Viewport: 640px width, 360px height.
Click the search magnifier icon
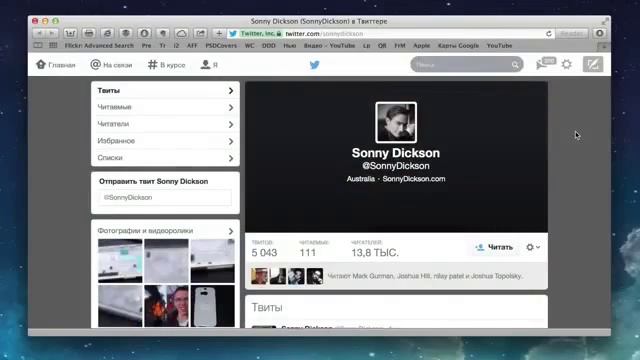(516, 64)
